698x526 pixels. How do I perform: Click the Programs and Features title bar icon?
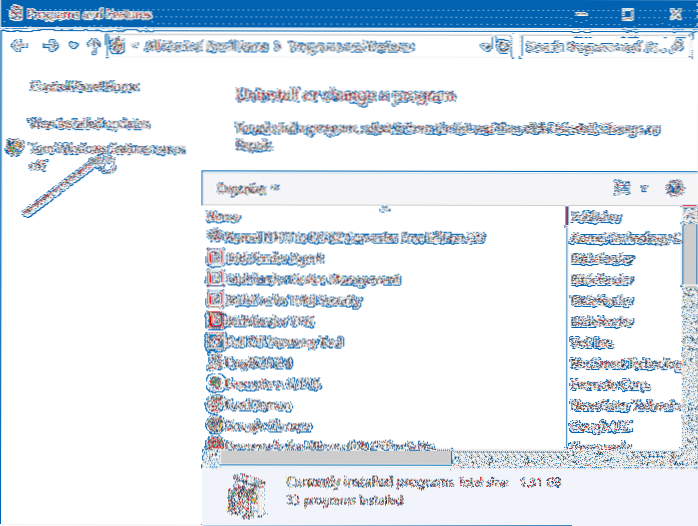point(15,13)
